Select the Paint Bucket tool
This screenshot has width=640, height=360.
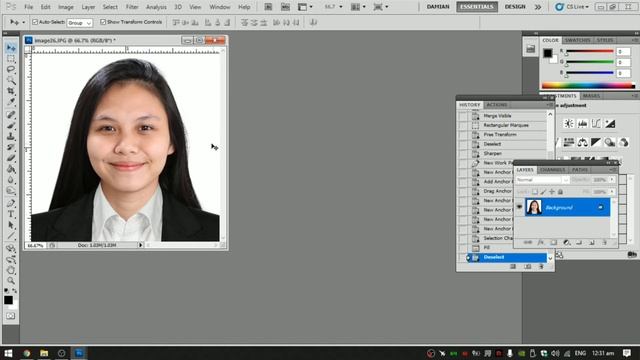pyautogui.click(x=11, y=169)
